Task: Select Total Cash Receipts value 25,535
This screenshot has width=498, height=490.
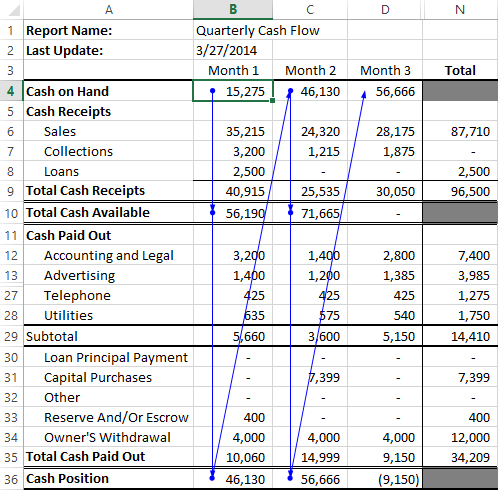Action: point(310,191)
